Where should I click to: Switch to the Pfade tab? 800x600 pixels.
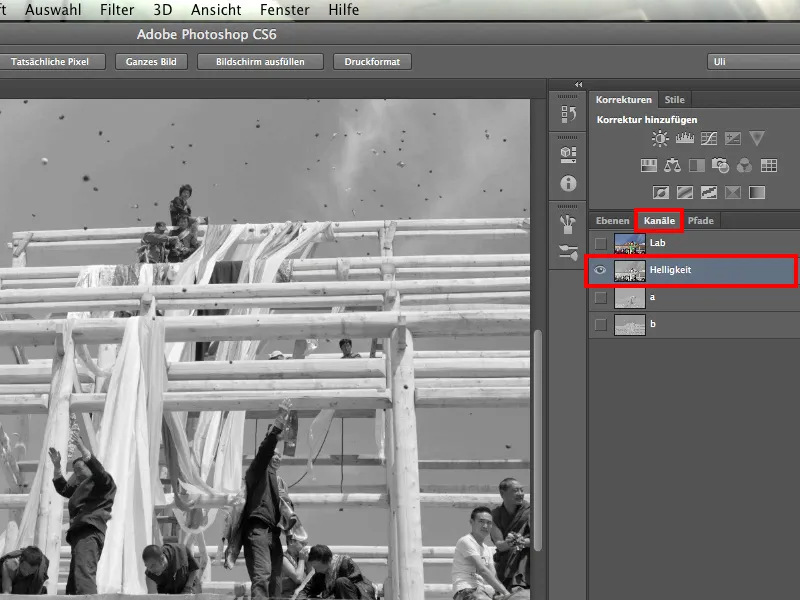coord(701,220)
